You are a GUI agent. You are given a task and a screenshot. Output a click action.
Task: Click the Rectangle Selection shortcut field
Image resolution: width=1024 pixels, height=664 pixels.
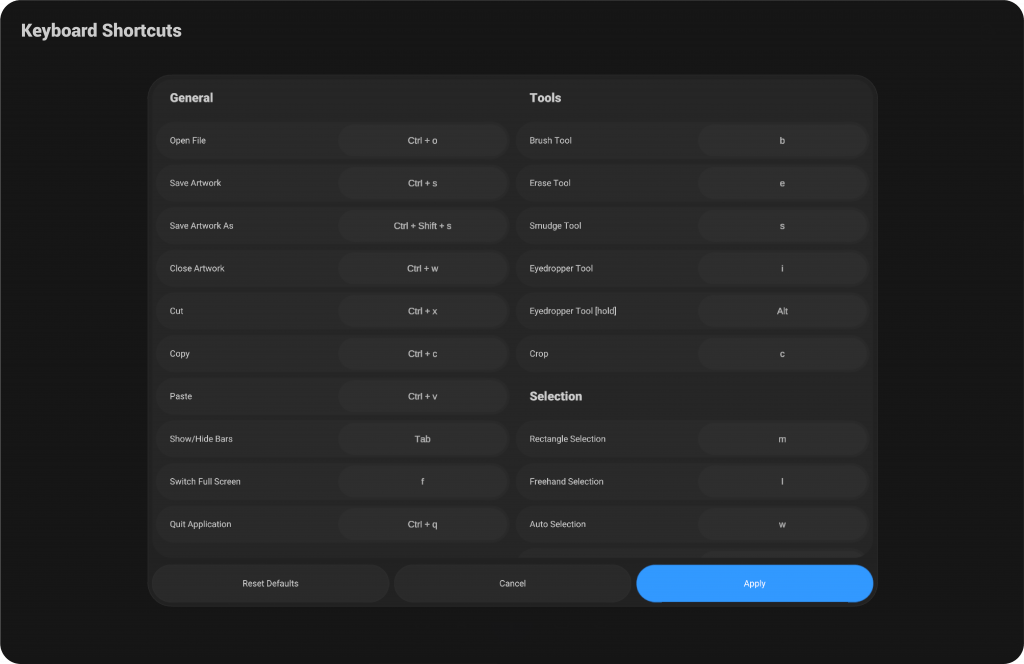(782, 439)
